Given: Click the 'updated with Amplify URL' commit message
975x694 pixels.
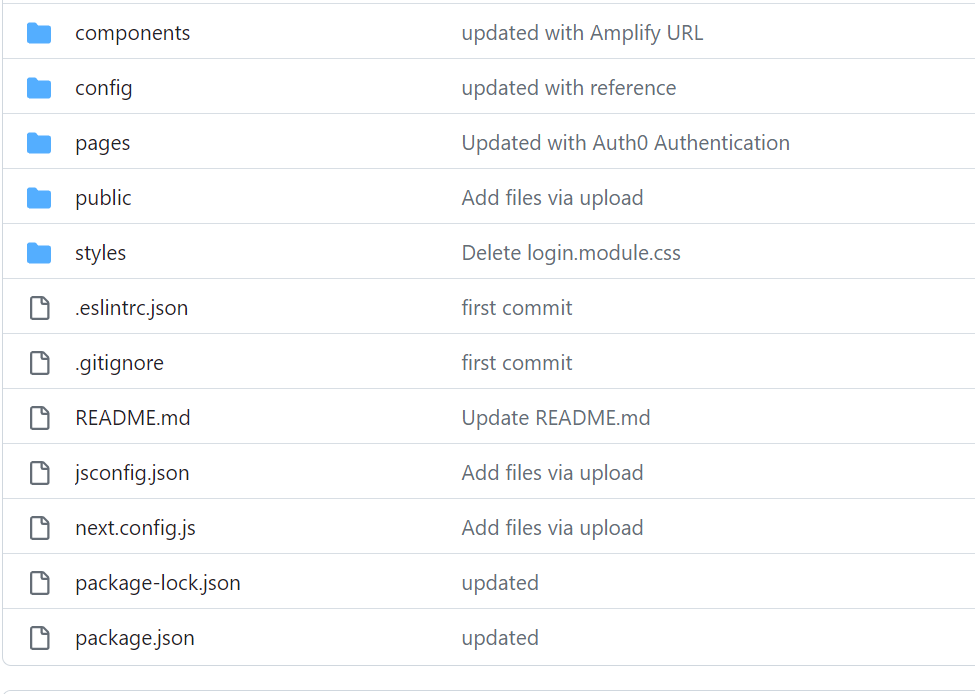Looking at the screenshot, I should (583, 33).
